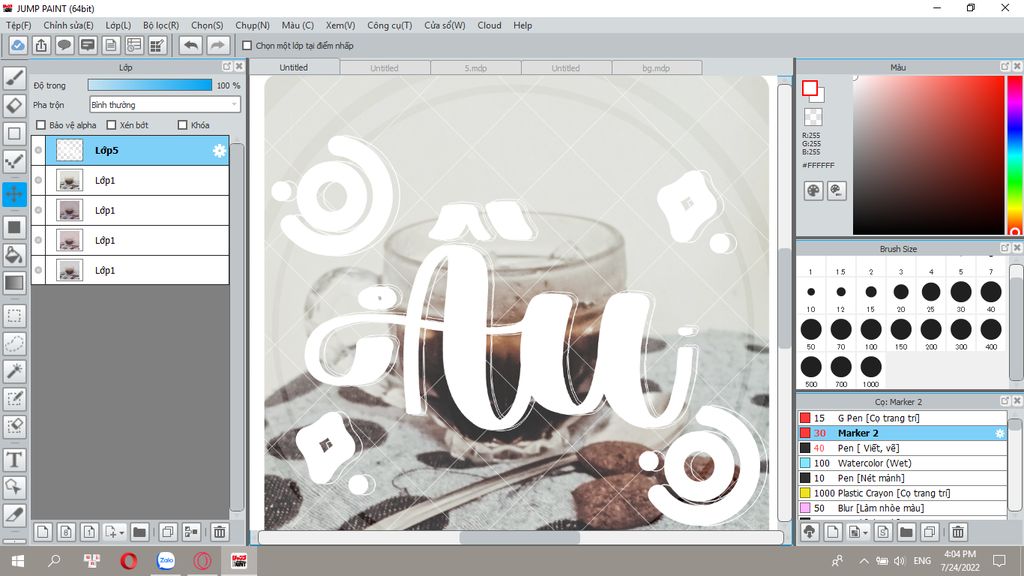Open the 'Pha trộn' blend mode dropdown
Image resolution: width=1024 pixels, height=576 pixels.
[165, 104]
